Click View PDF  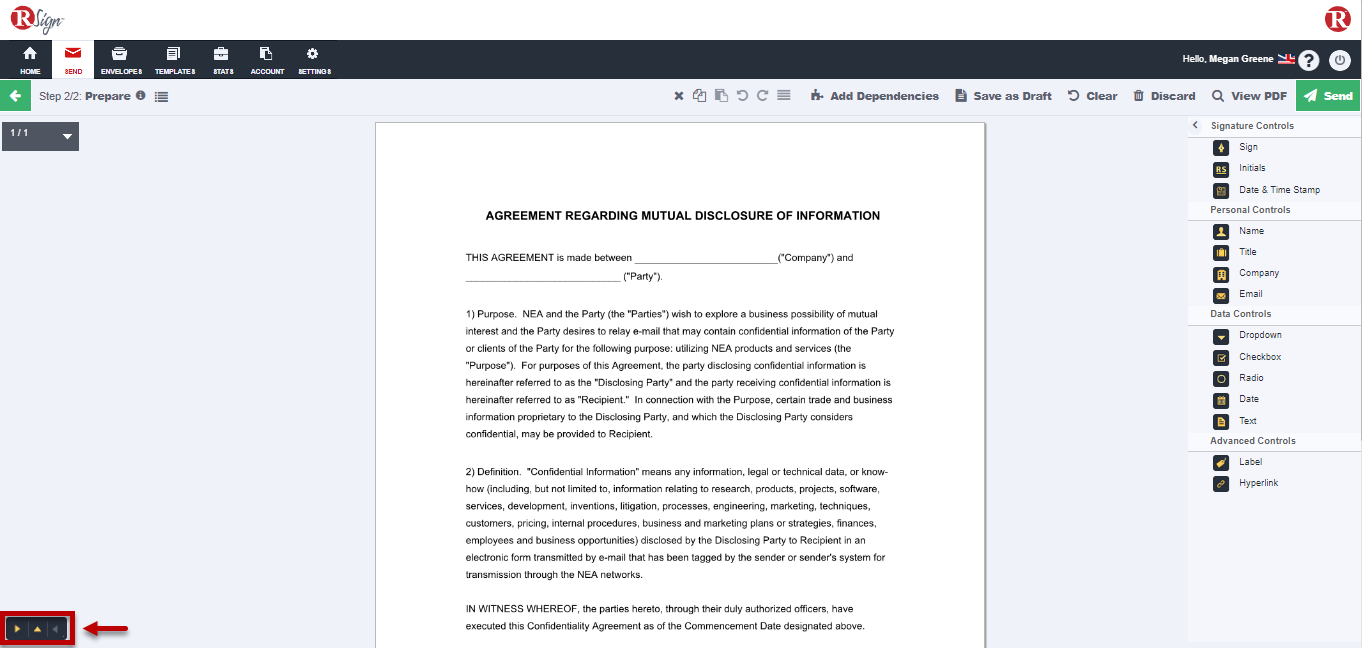[x=1249, y=96]
